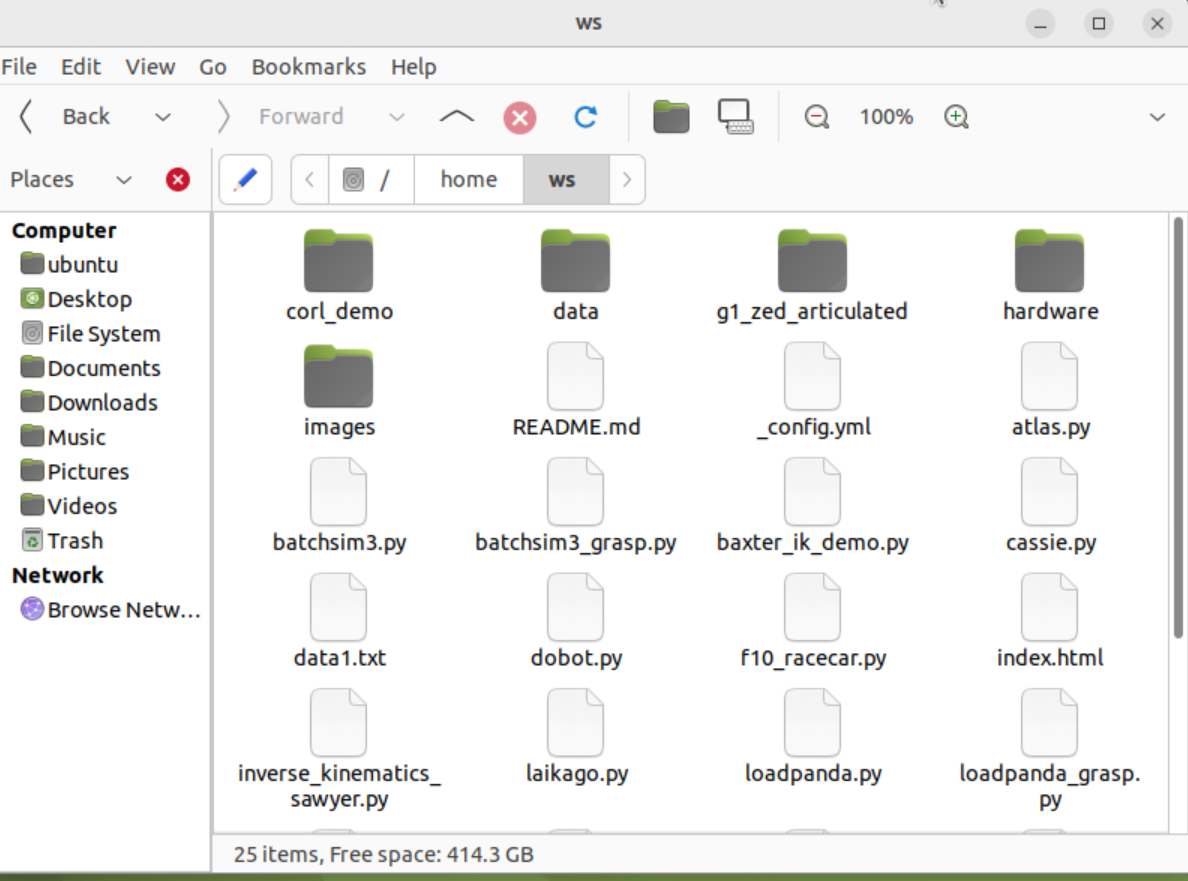This screenshot has height=881, width=1188.
Task: Open the File menu
Action: (x=19, y=67)
